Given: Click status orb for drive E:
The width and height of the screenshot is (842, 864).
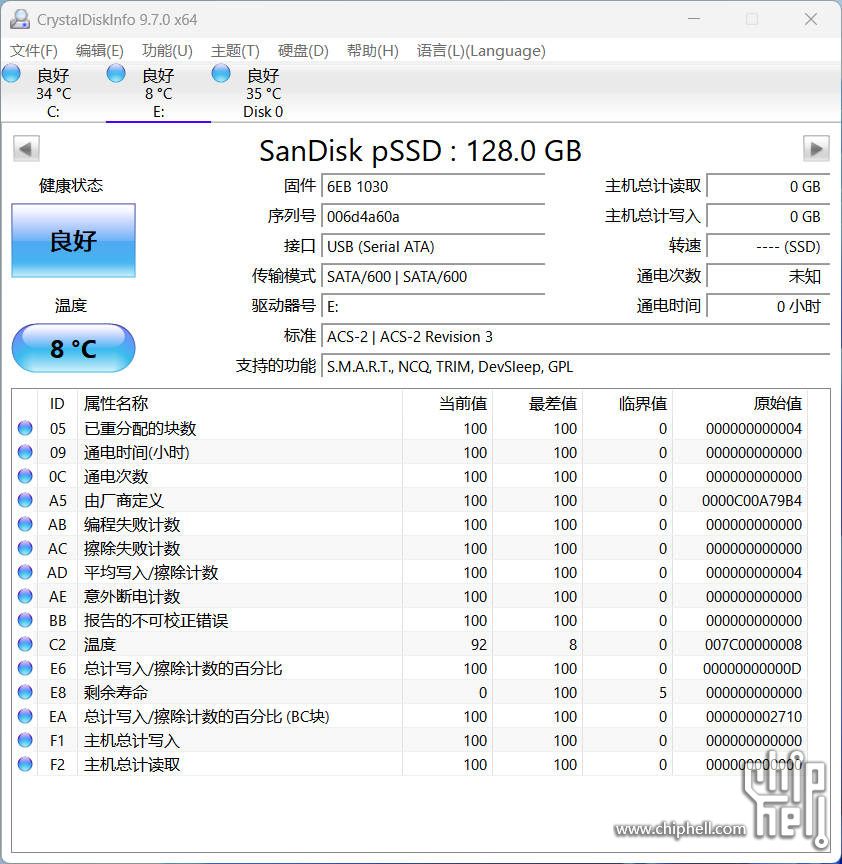Looking at the screenshot, I should tap(116, 73).
